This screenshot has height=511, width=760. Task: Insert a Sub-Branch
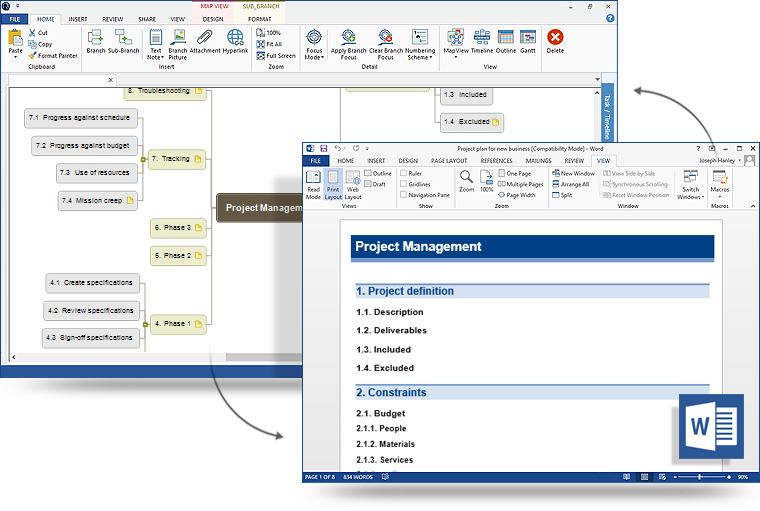click(x=123, y=41)
